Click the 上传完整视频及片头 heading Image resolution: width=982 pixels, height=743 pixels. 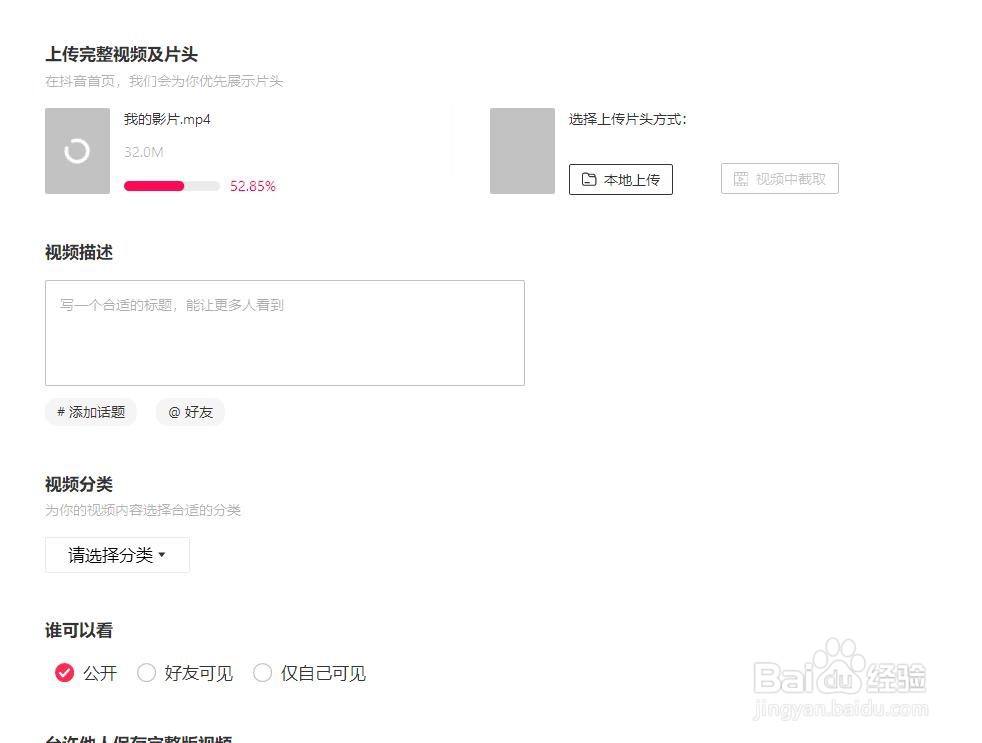[x=121, y=54]
